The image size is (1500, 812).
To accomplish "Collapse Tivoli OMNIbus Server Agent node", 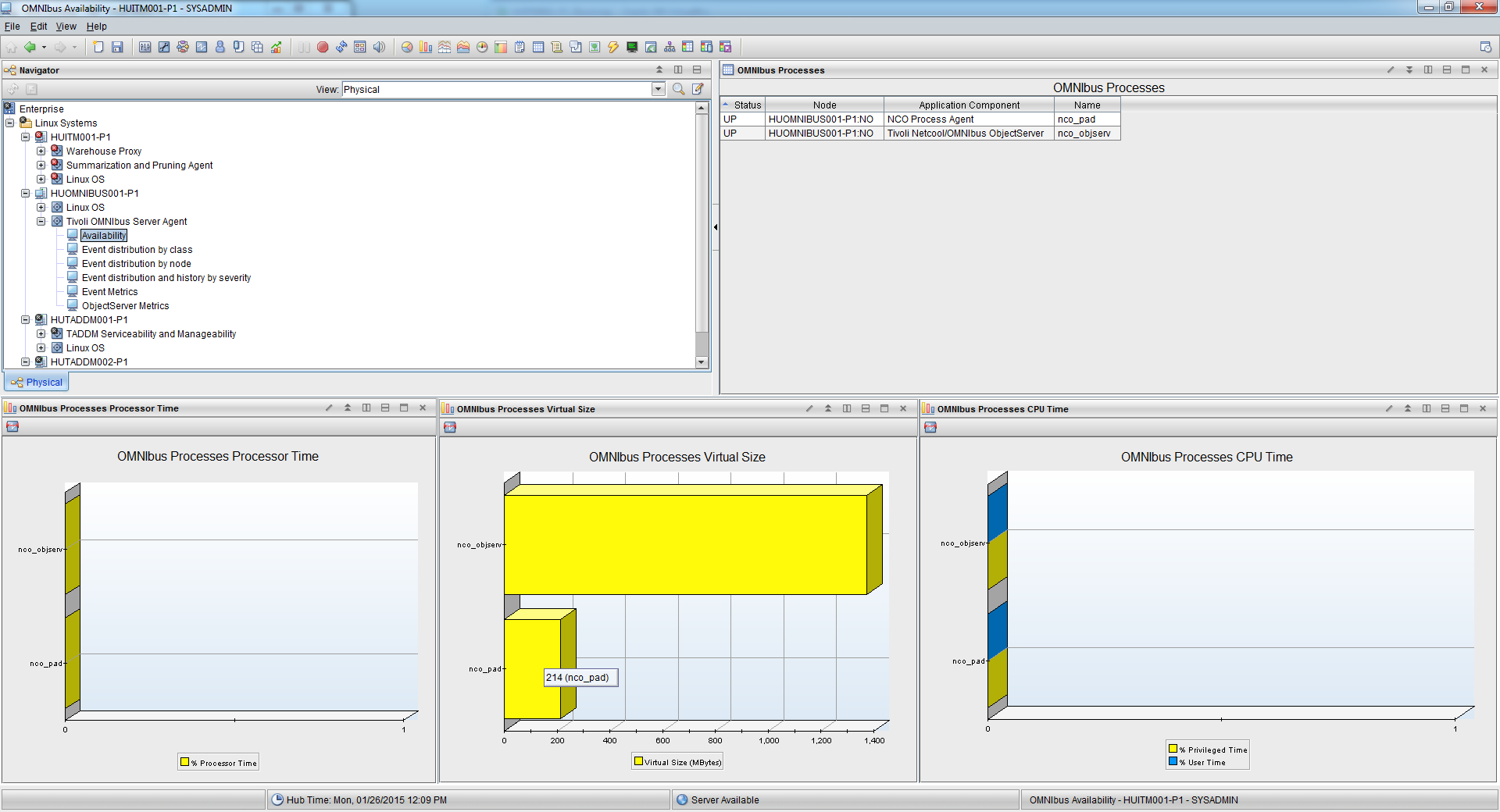I will point(41,221).
